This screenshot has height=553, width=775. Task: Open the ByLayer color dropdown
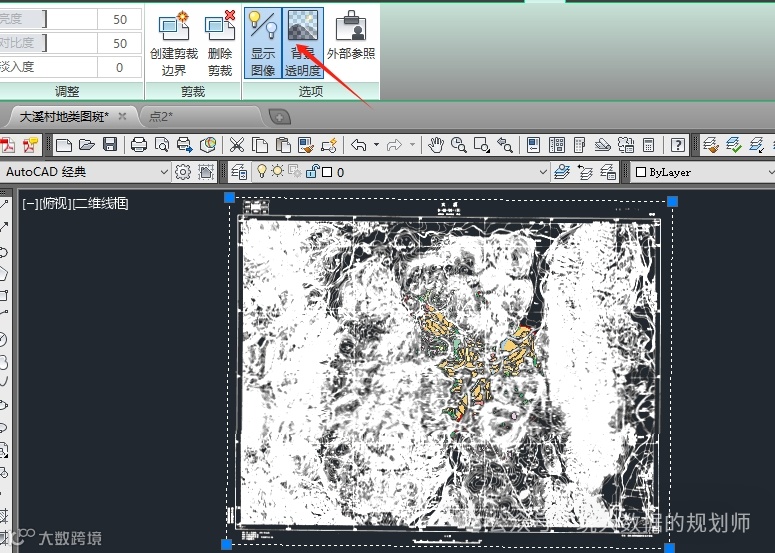[703, 172]
